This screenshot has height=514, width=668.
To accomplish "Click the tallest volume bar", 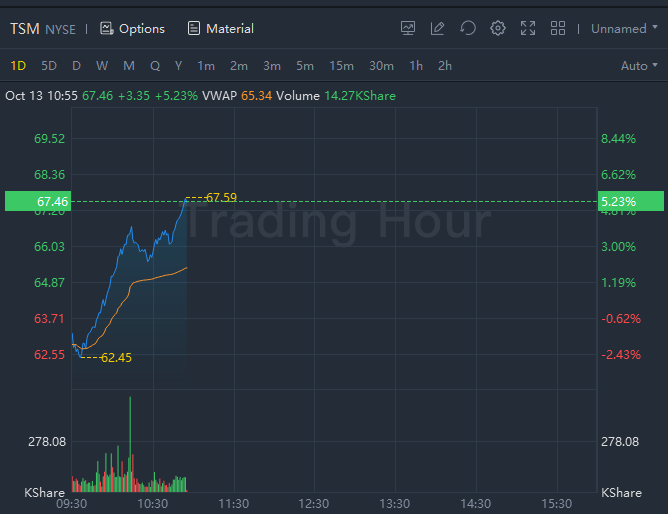I will pos(130,440).
